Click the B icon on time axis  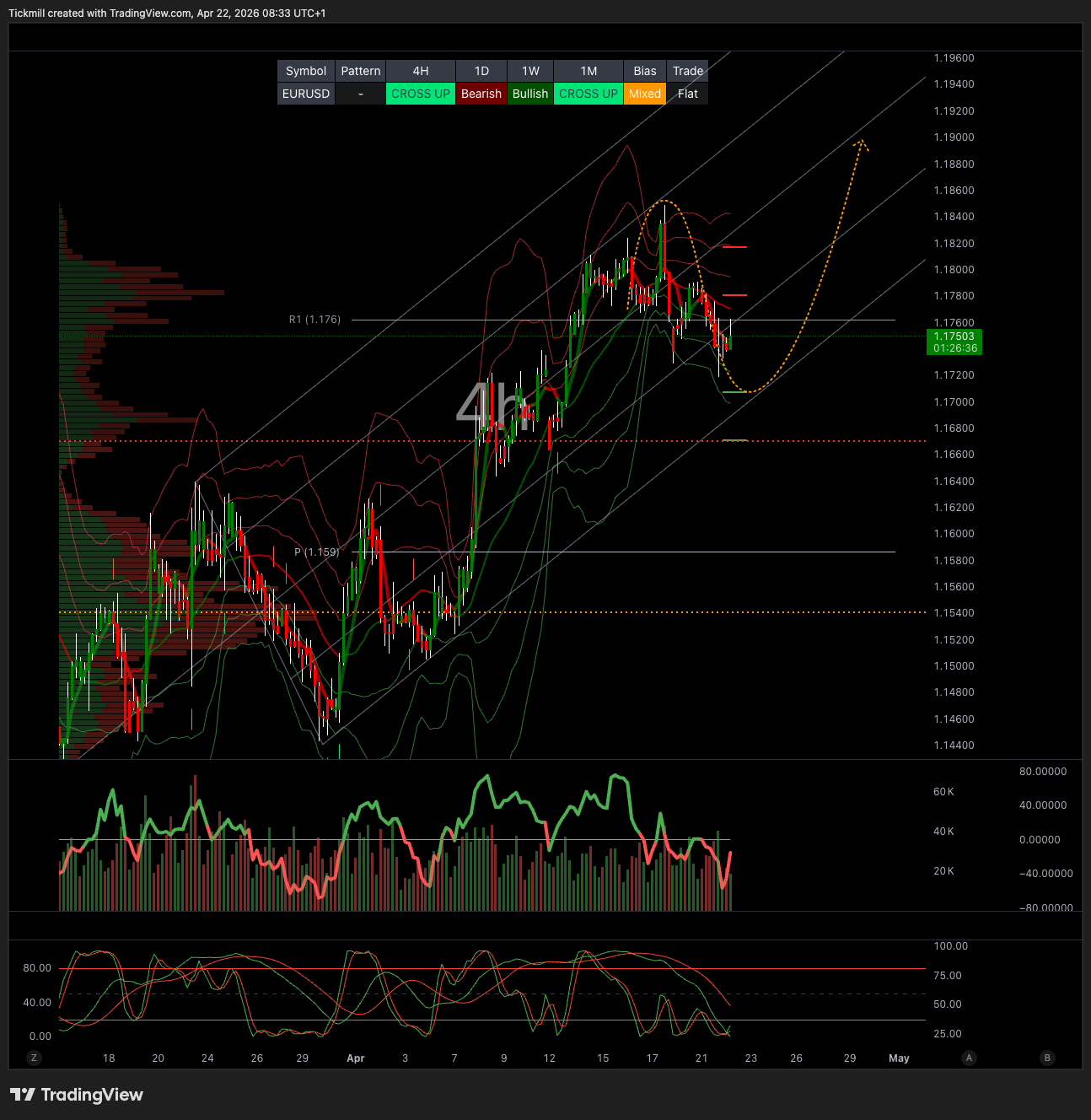click(x=1047, y=1058)
